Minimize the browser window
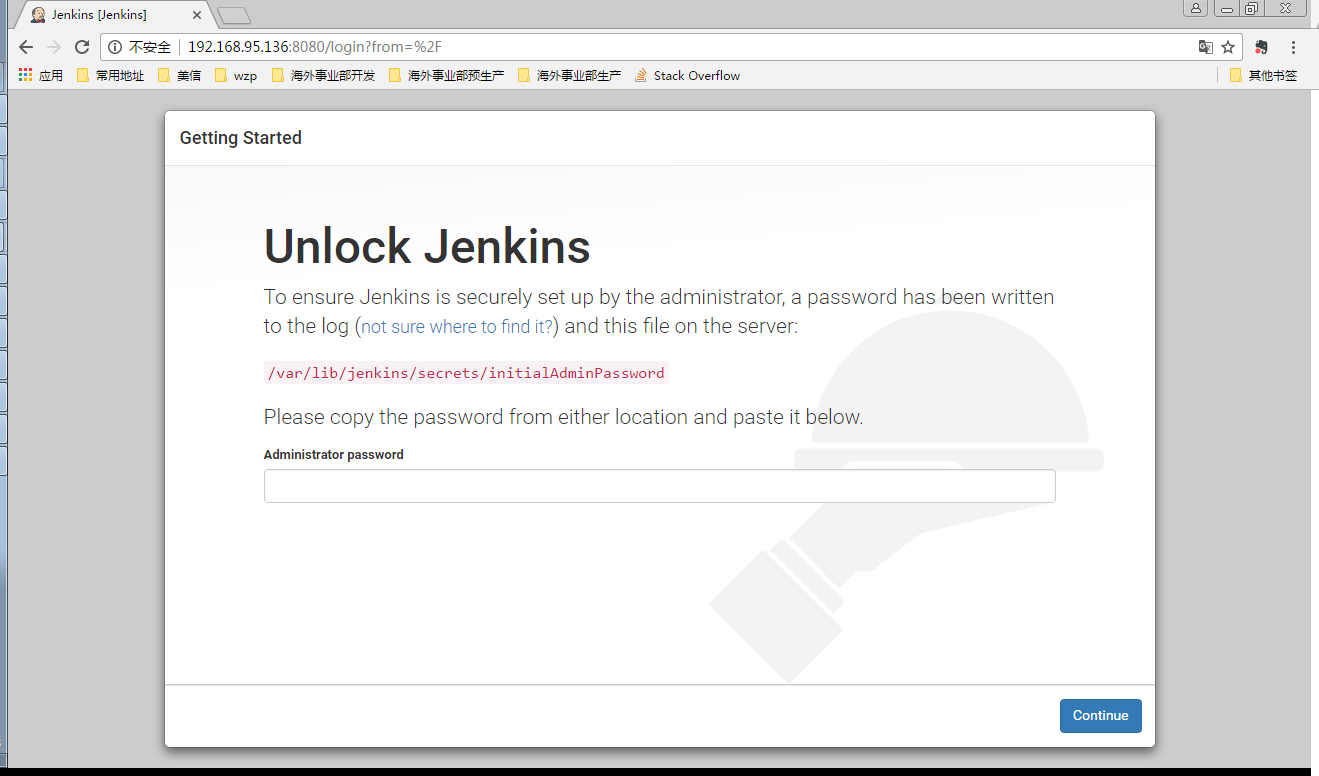Viewport: 1319px width, 776px height. coord(1227,8)
